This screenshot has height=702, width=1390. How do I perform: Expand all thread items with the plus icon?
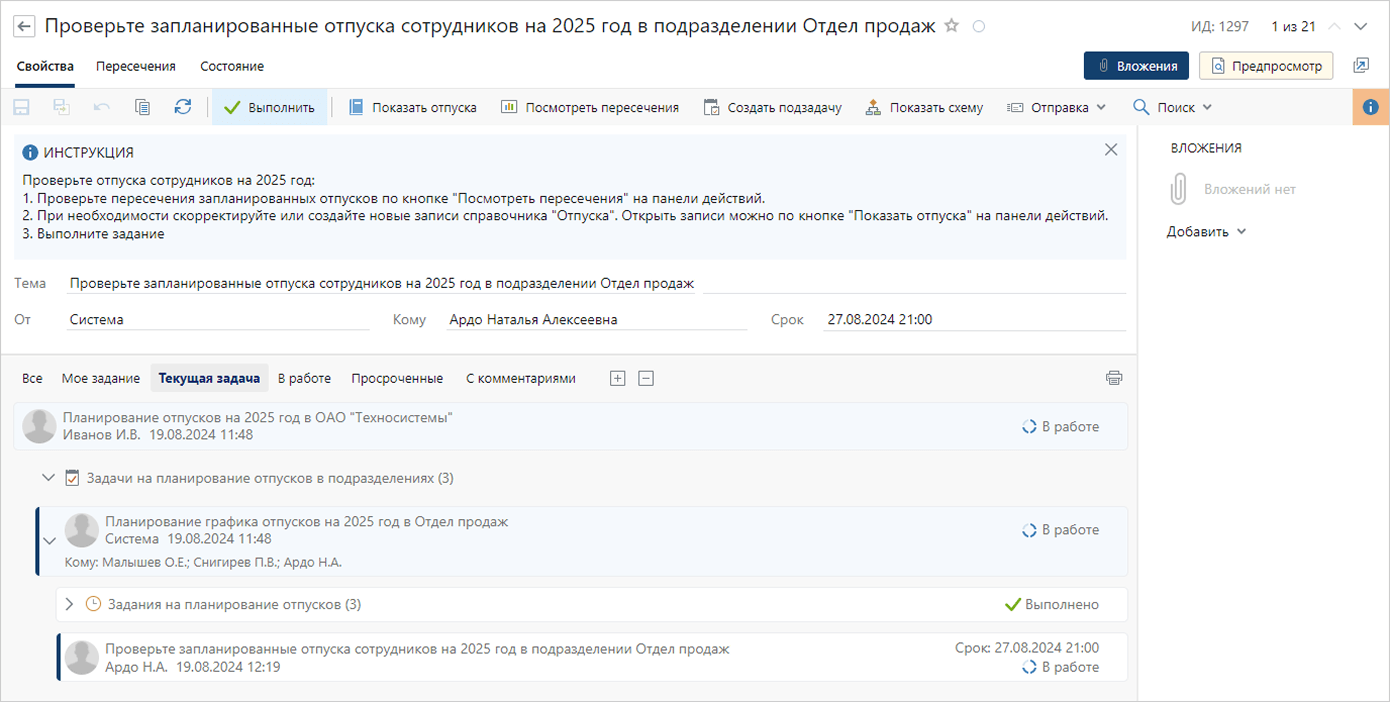(617, 378)
